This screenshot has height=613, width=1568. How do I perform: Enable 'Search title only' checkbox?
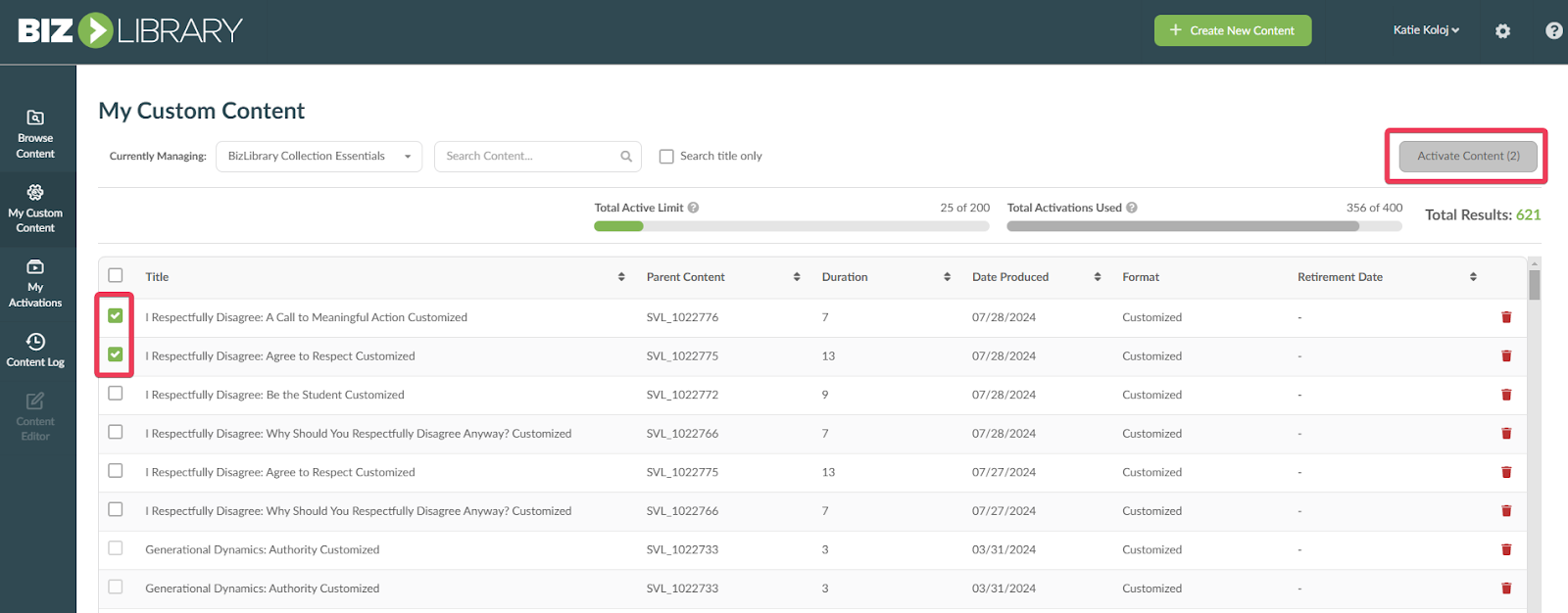666,157
